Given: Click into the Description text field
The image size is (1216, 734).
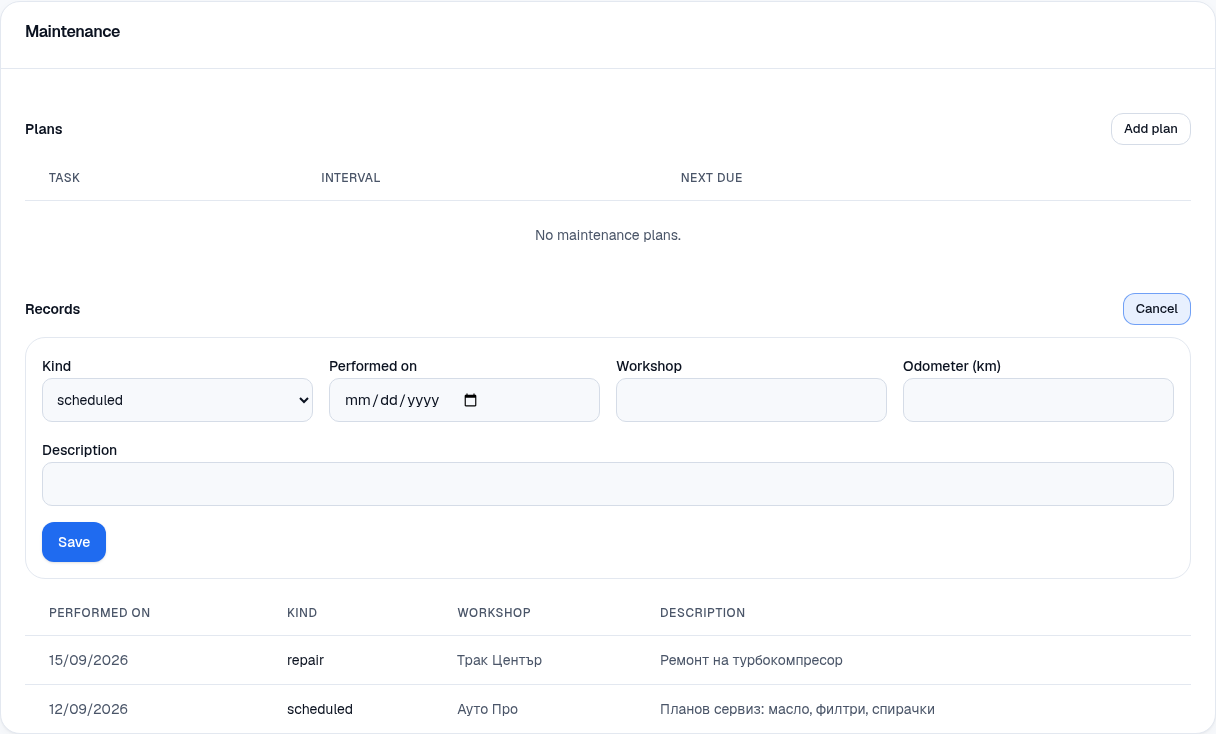Looking at the screenshot, I should (x=608, y=484).
